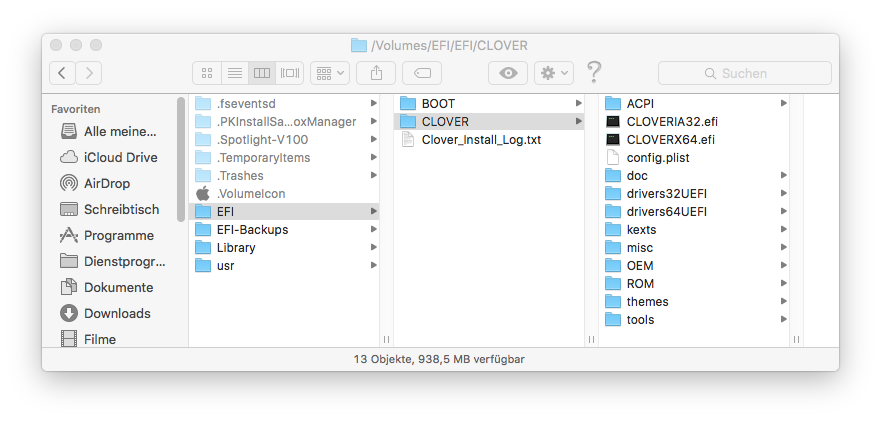
Task: Switch to column view
Action: tap(262, 73)
